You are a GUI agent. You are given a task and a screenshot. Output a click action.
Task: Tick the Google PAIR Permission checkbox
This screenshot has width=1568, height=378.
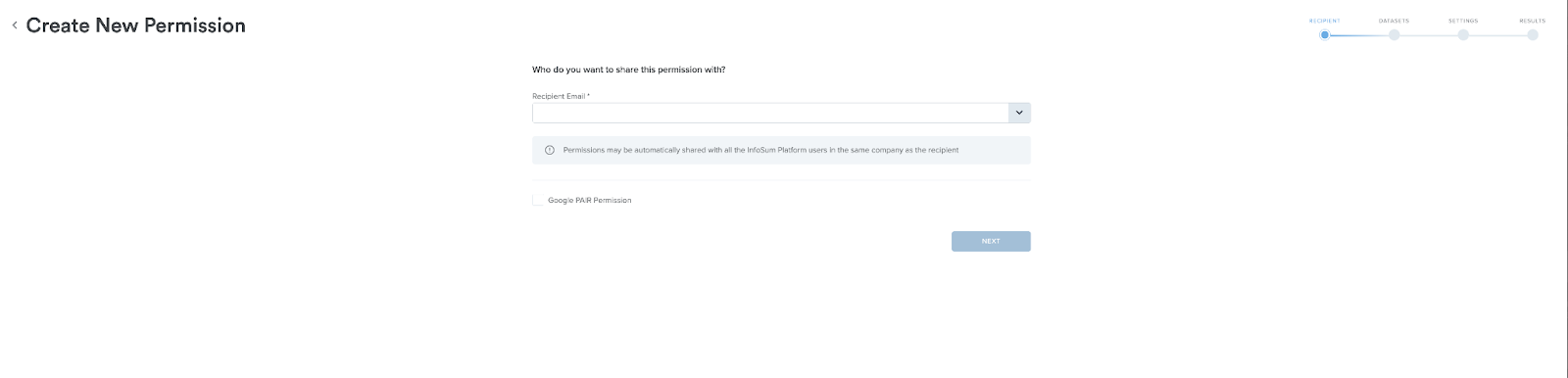coord(537,200)
